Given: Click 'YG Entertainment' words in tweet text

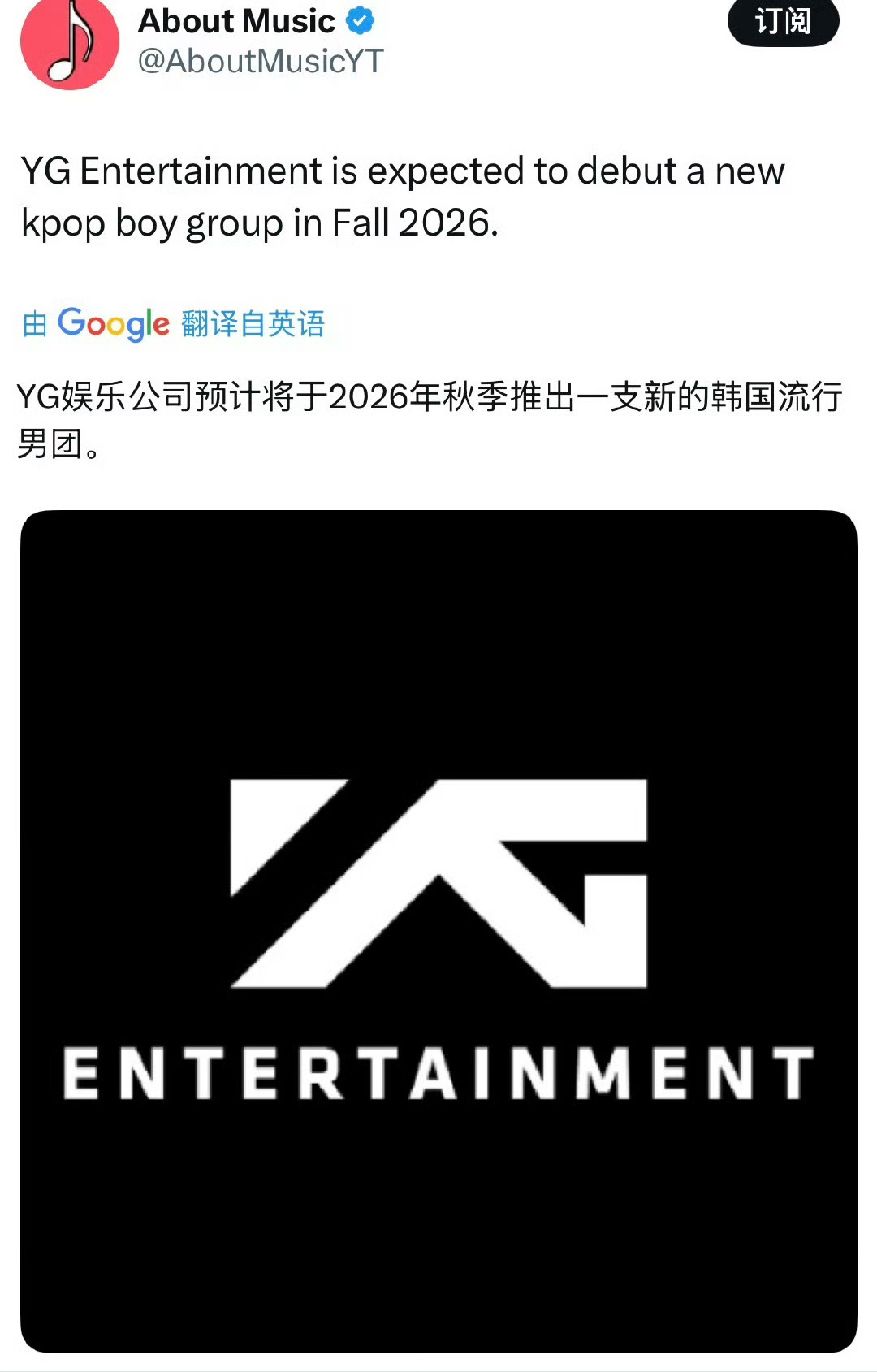Looking at the screenshot, I should point(172,171).
